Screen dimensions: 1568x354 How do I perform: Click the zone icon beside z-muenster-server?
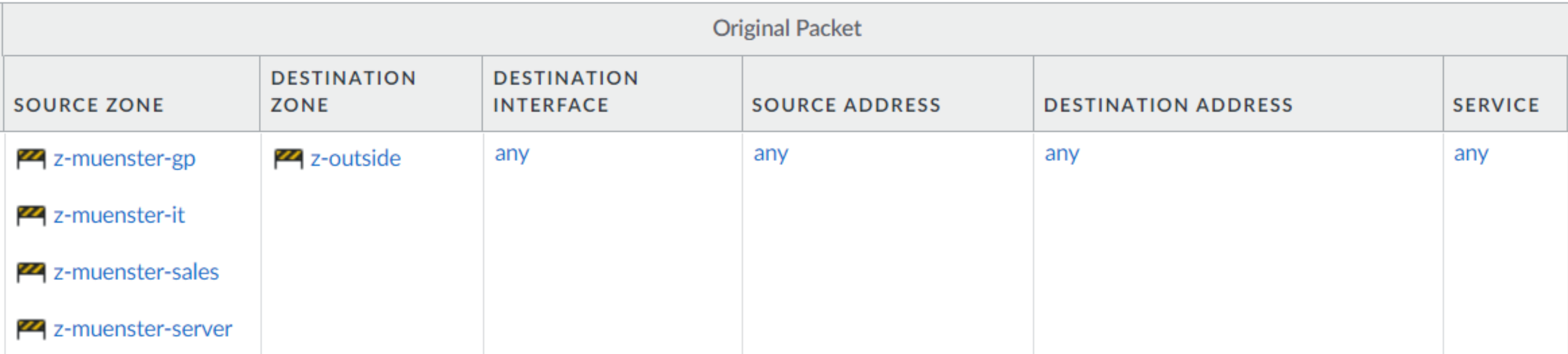pos(30,329)
